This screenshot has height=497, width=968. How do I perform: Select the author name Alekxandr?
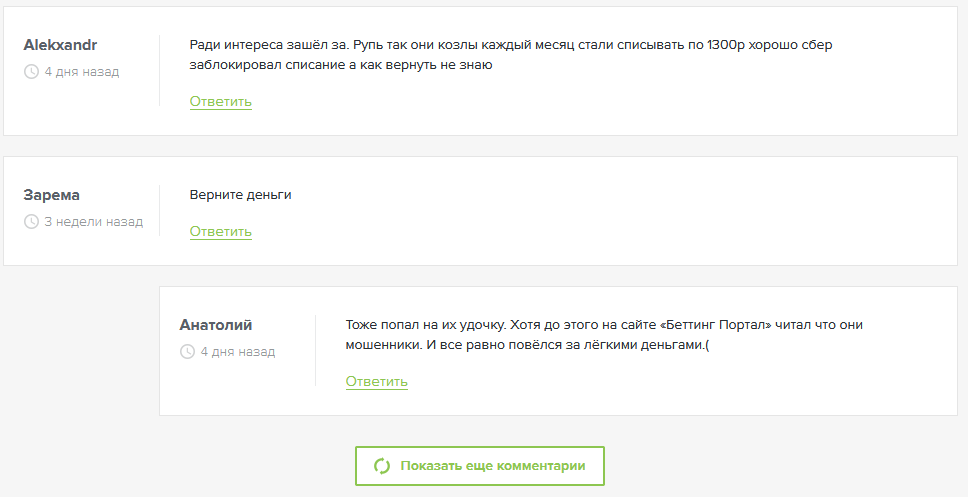60,45
